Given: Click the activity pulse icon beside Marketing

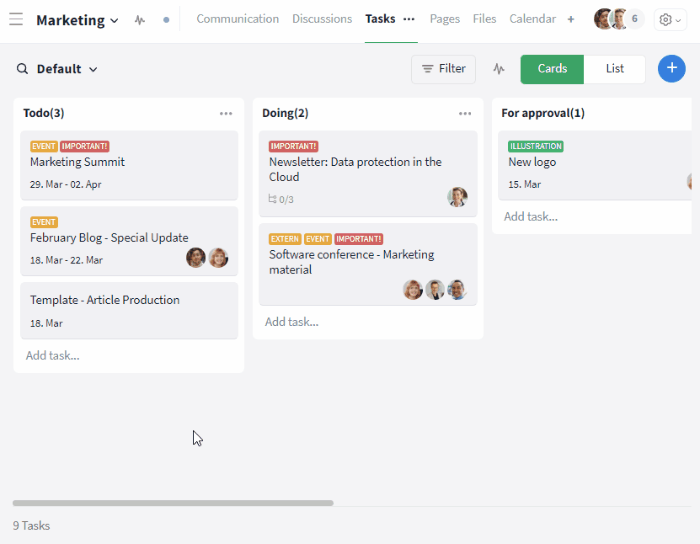Looking at the screenshot, I should (140, 20).
